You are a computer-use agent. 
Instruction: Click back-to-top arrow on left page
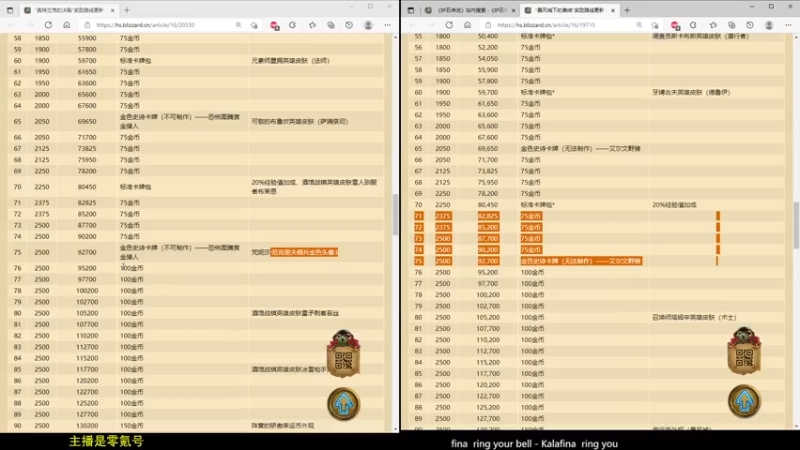coord(343,404)
